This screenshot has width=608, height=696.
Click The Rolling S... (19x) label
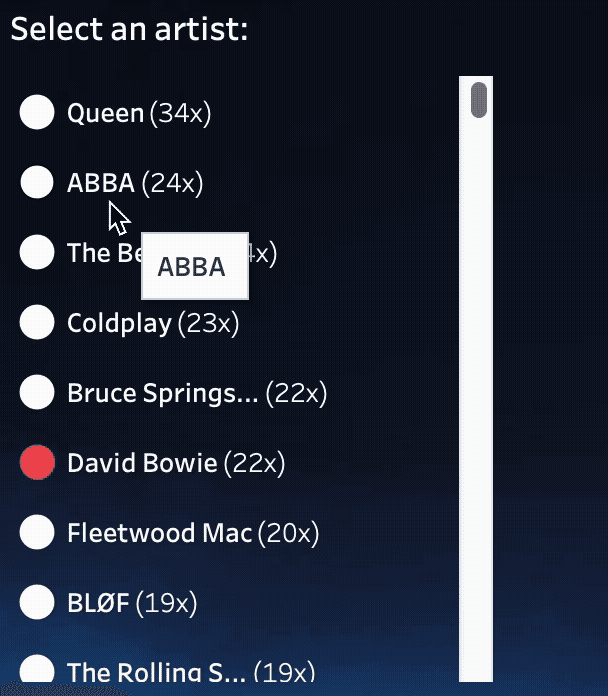pyautogui.click(x=190, y=672)
